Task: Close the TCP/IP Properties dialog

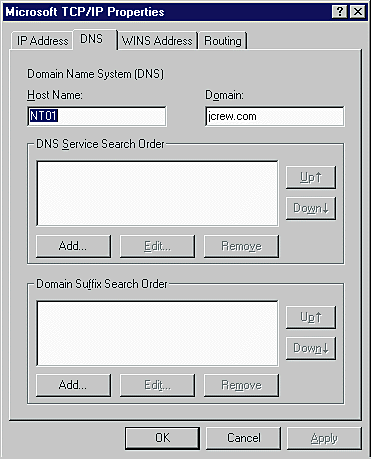Action: pos(358,12)
